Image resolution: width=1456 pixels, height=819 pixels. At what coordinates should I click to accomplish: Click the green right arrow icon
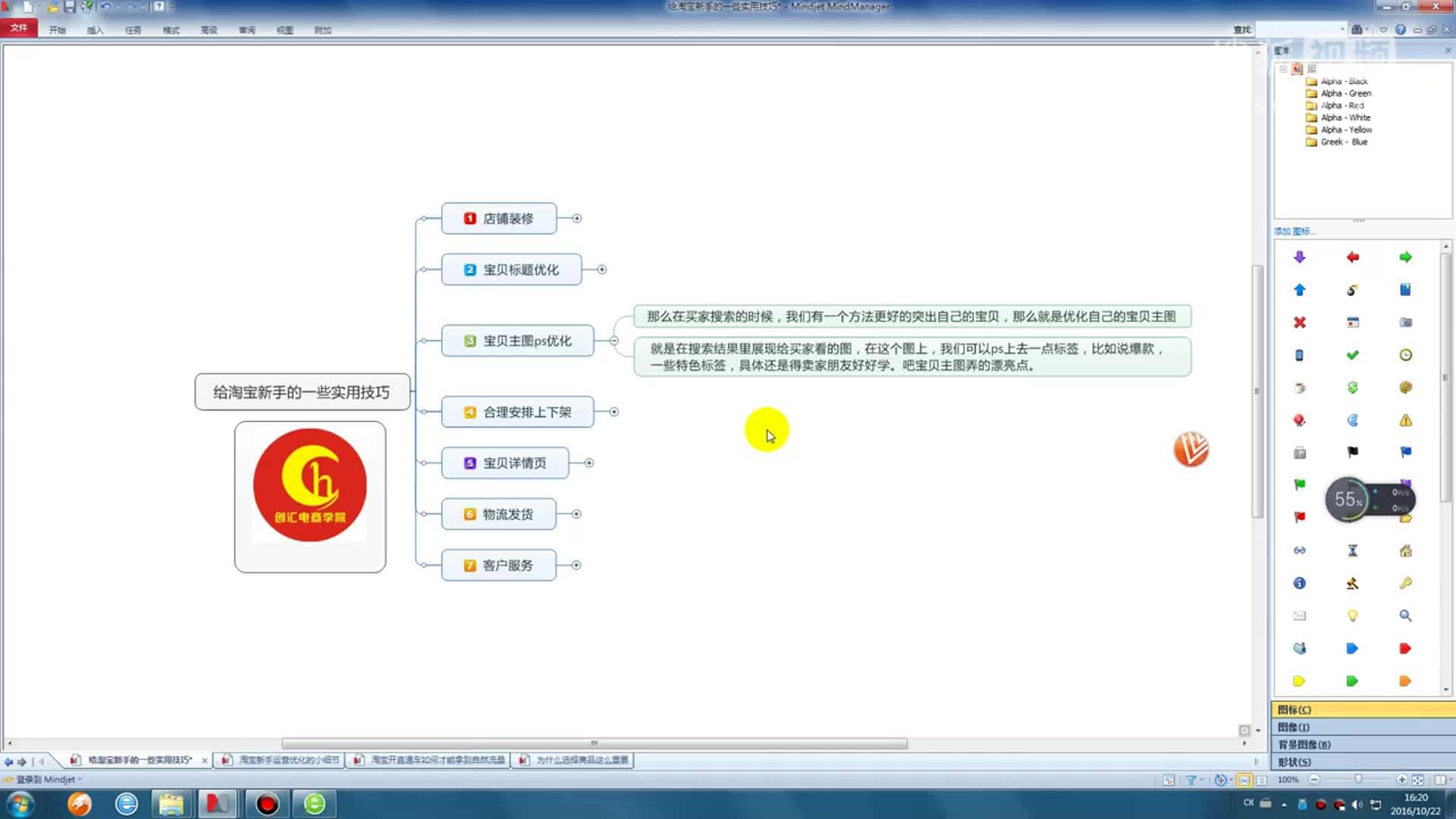(x=1405, y=257)
